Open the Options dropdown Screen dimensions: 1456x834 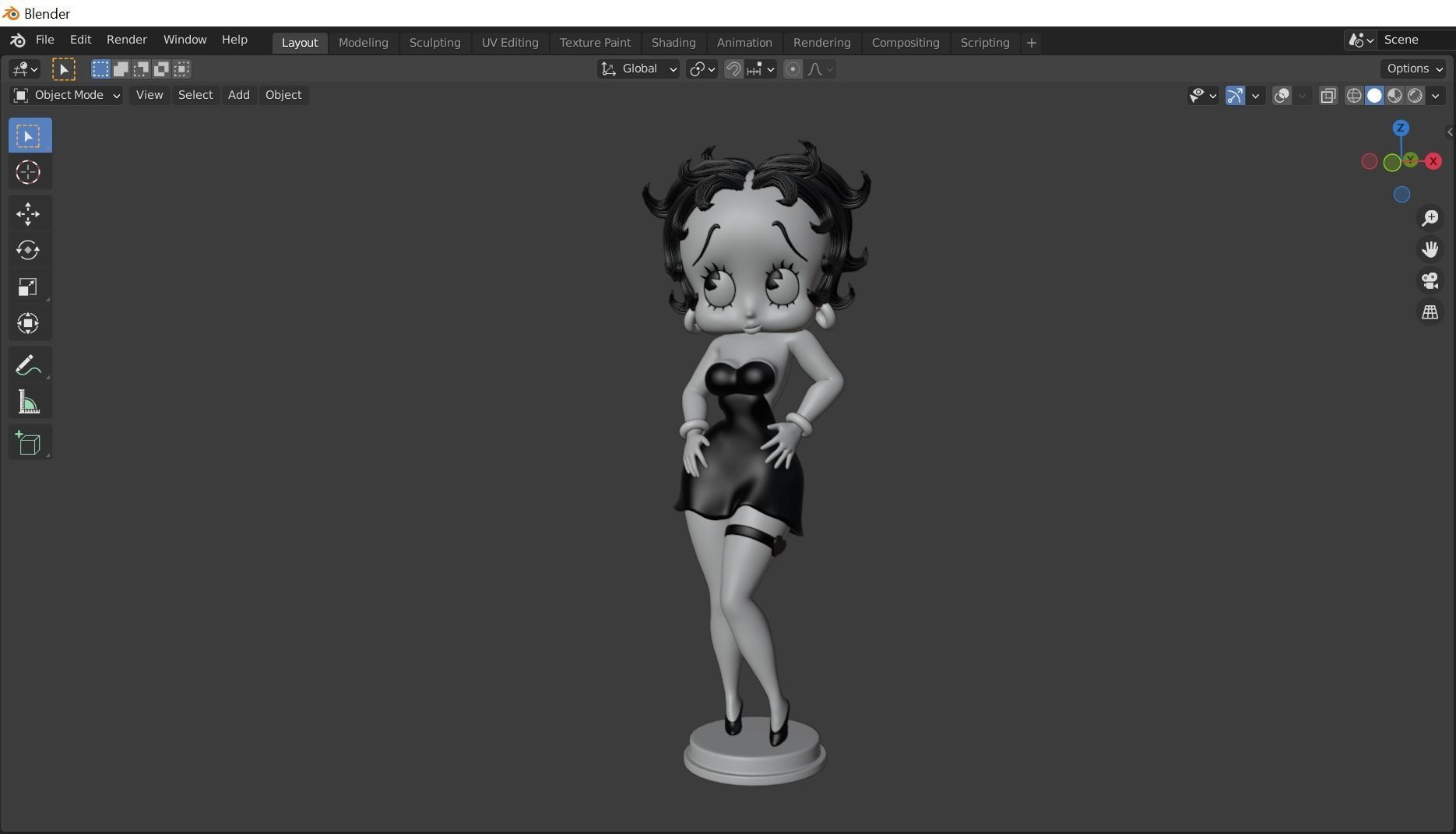coord(1414,69)
